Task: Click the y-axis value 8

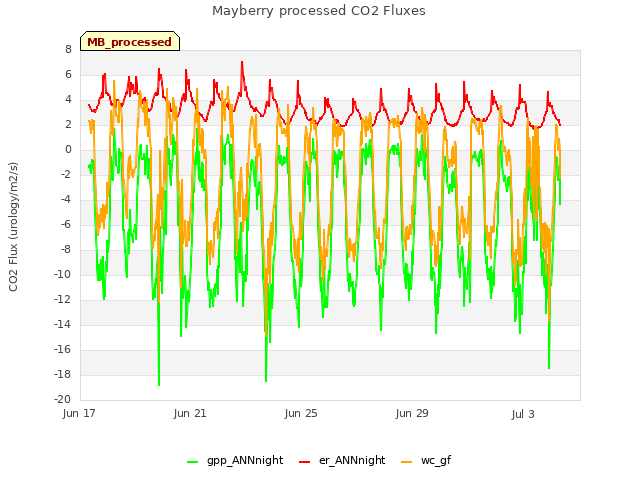Action: [68, 49]
